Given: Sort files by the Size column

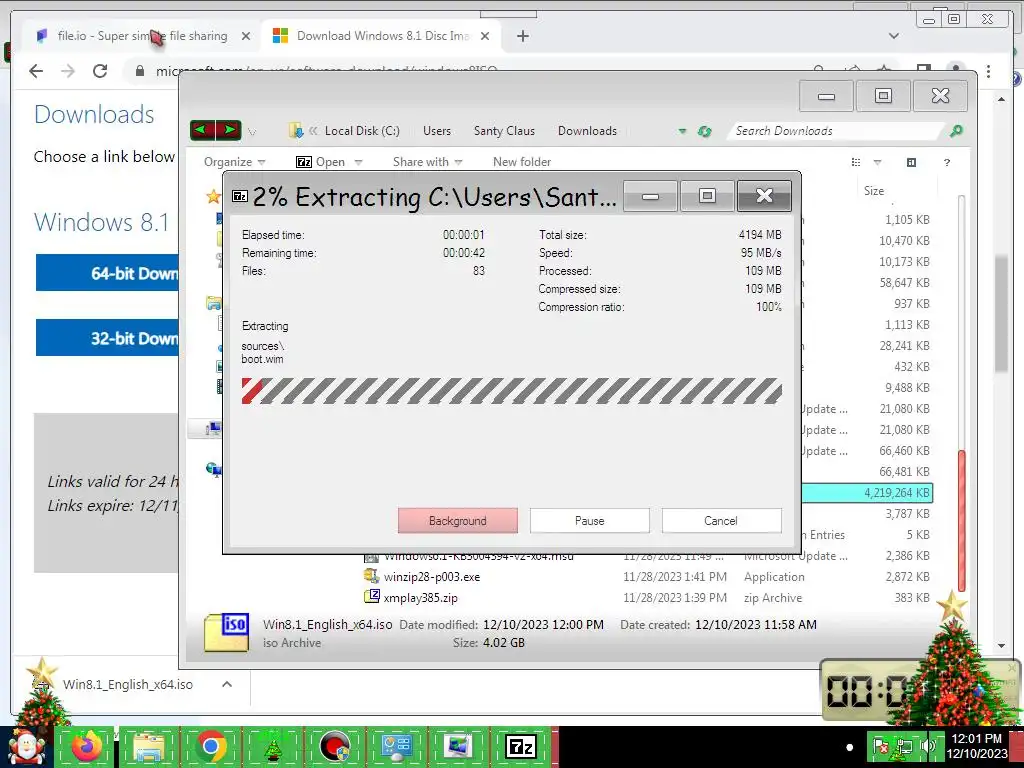Looking at the screenshot, I should click(874, 191).
